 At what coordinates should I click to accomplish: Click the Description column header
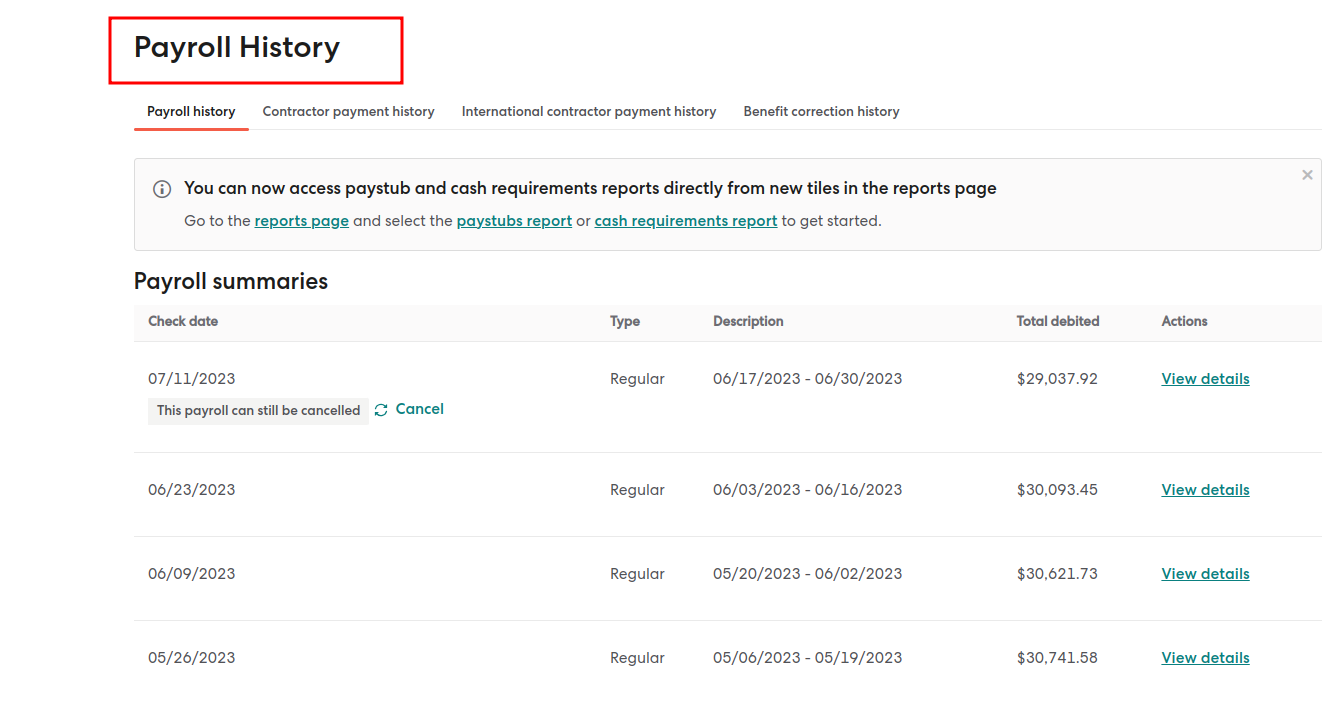click(x=748, y=322)
